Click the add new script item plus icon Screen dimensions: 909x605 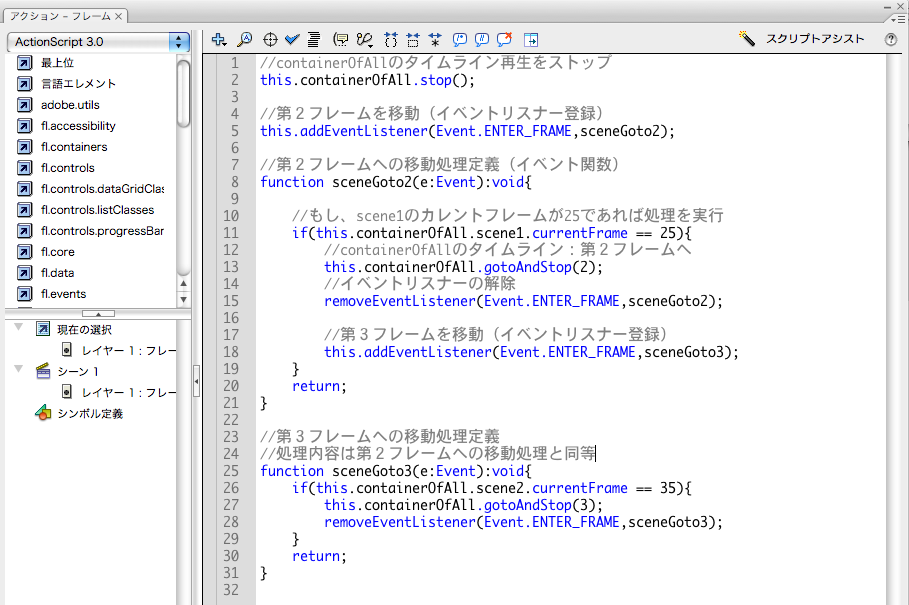(219, 39)
